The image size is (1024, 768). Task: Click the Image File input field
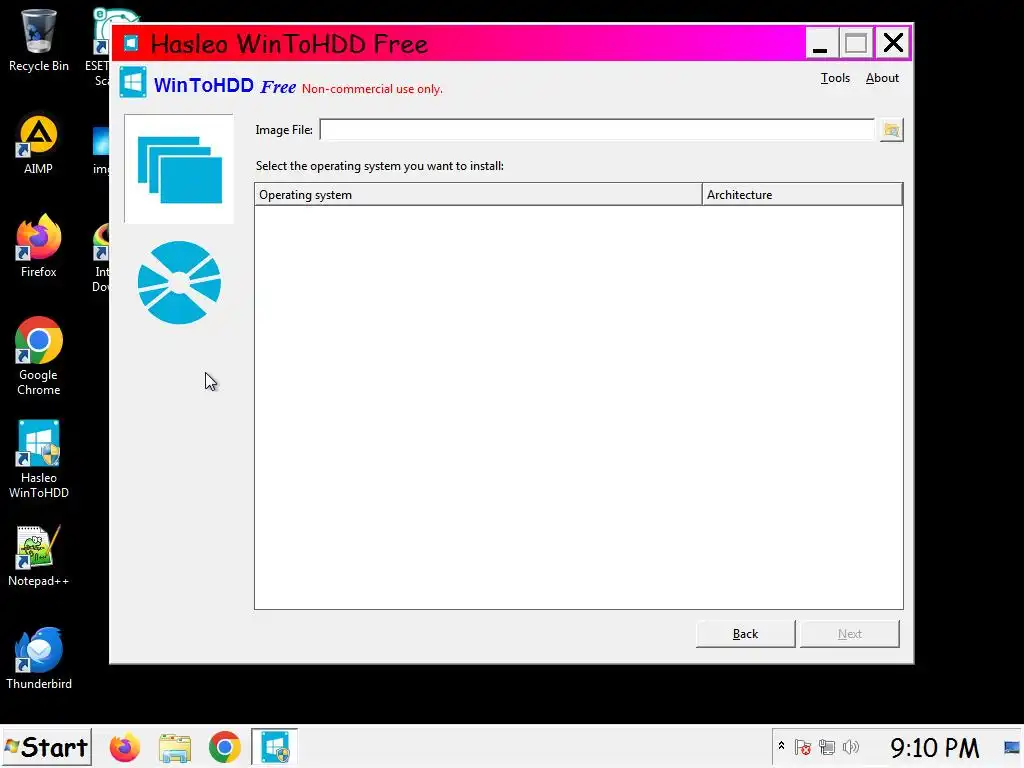[597, 130]
